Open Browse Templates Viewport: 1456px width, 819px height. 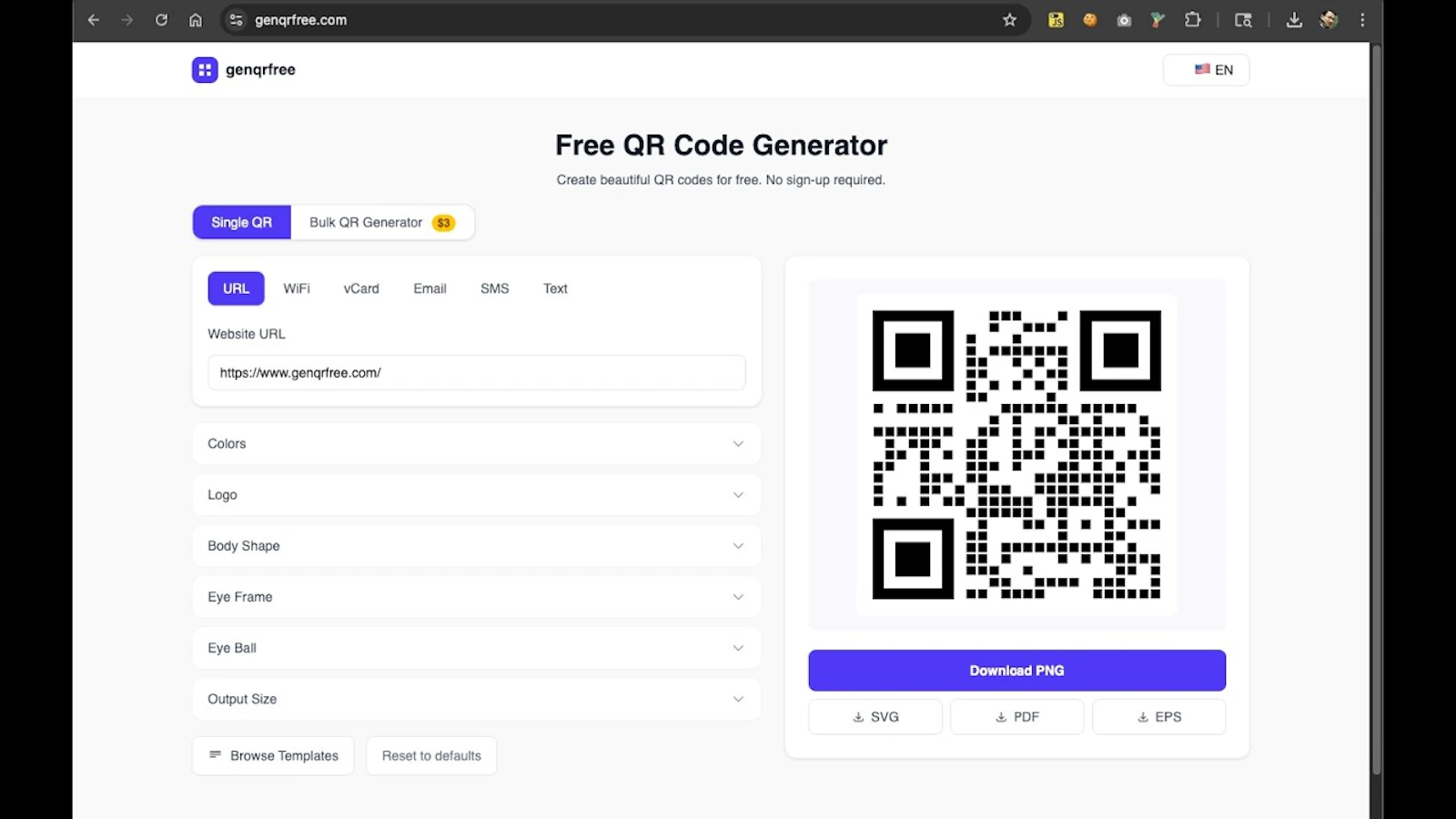273,756
